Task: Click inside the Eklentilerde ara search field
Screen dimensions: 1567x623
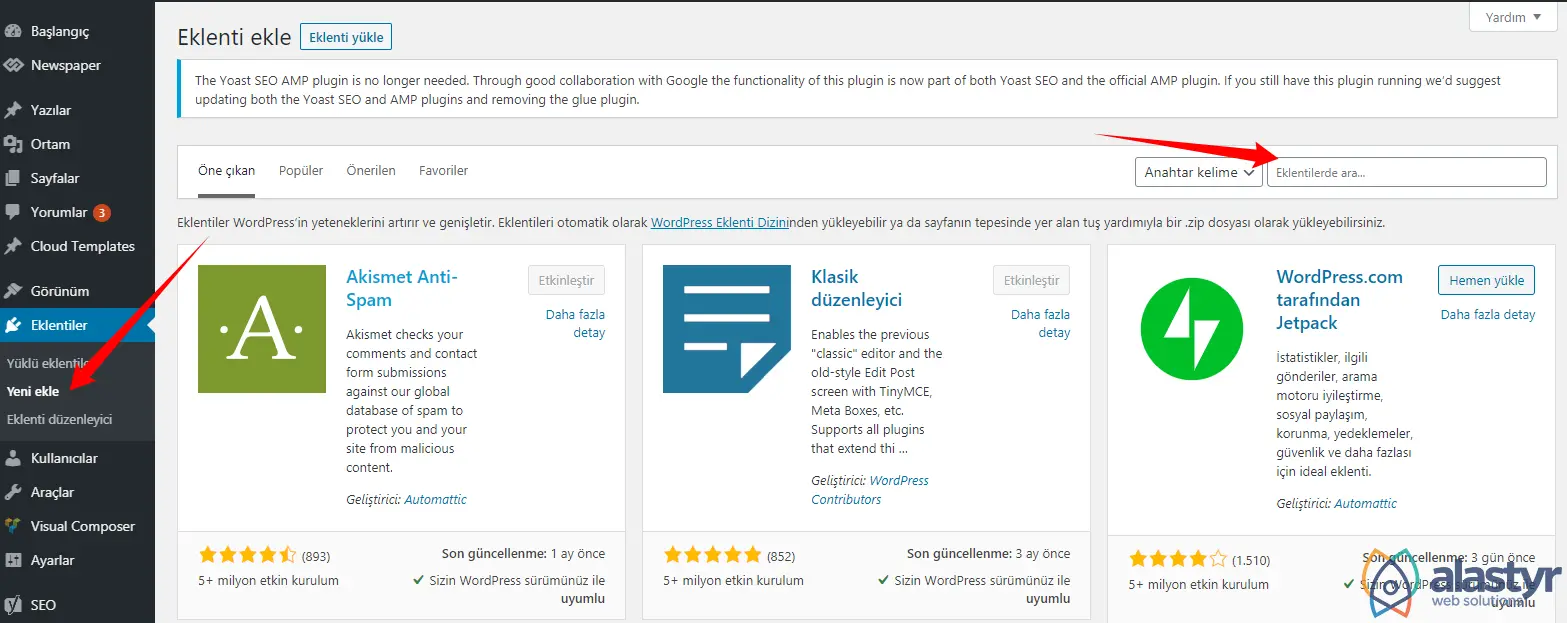Action: pyautogui.click(x=1405, y=171)
